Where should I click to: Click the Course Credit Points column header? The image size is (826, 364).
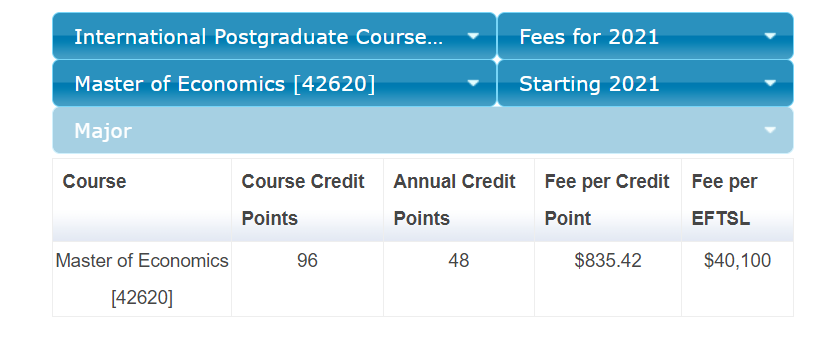coord(307,200)
